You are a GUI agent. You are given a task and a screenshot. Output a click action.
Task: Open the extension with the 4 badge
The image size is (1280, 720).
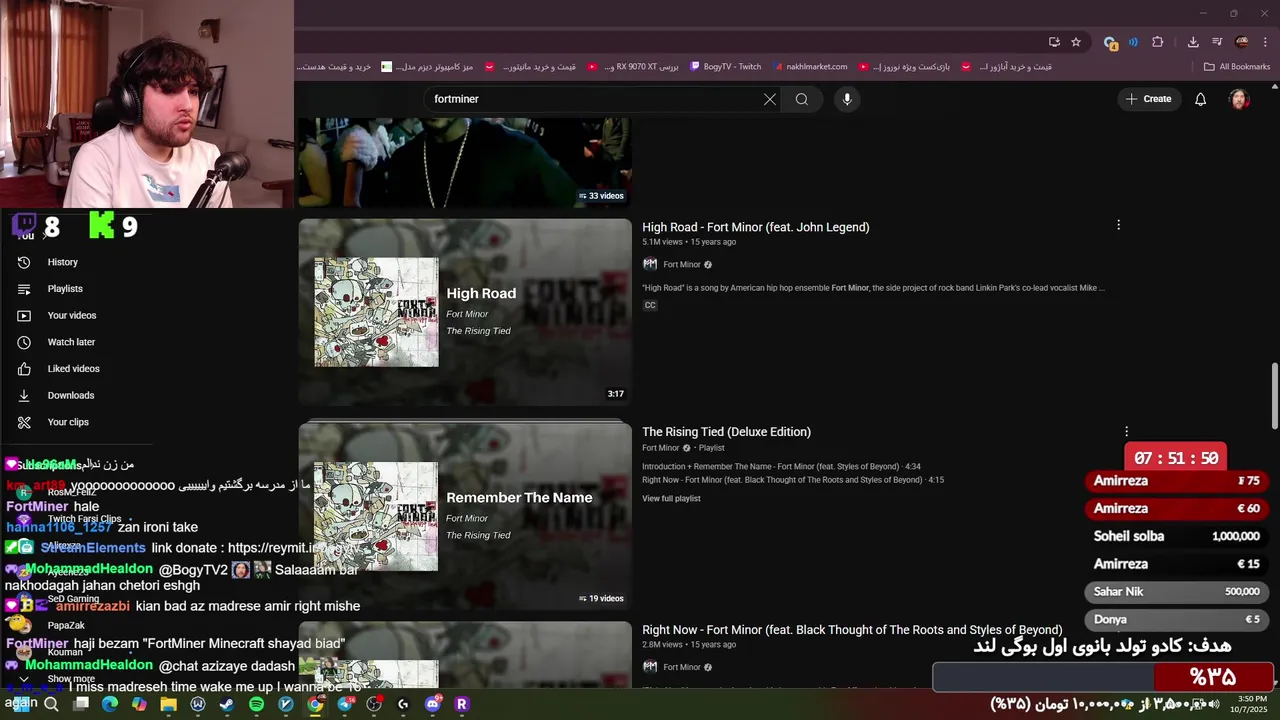point(1110,42)
